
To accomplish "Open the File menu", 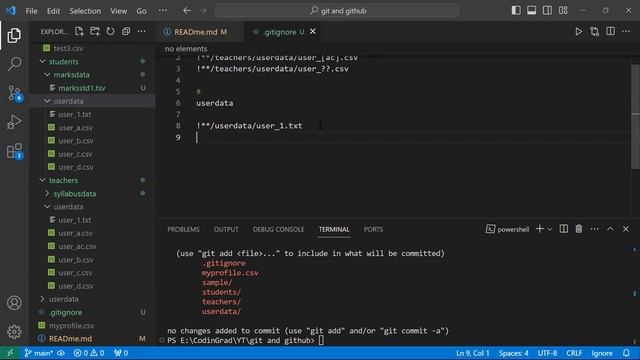I will click(31, 11).
